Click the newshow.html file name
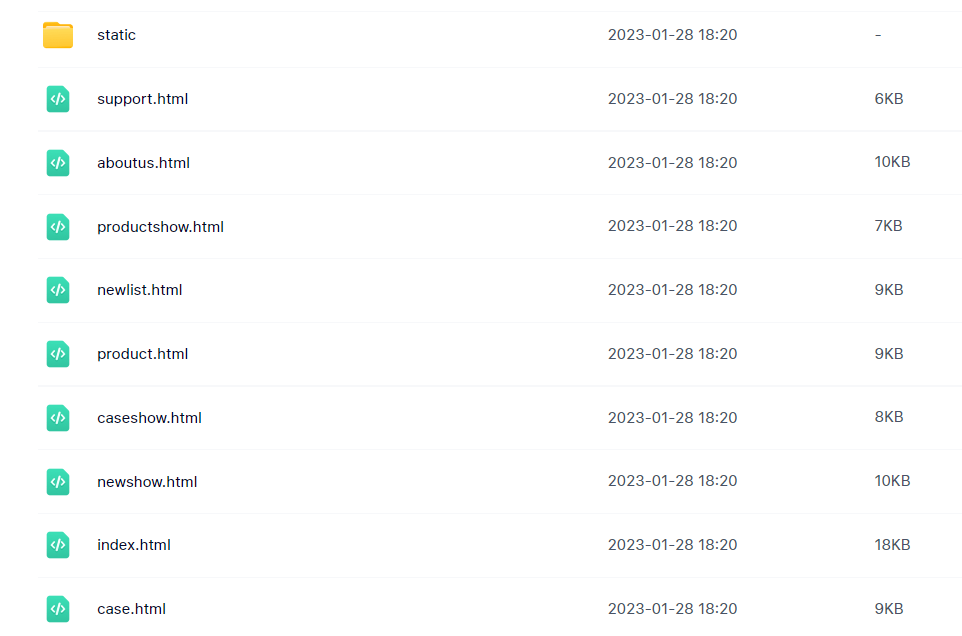The image size is (962, 636). point(147,481)
